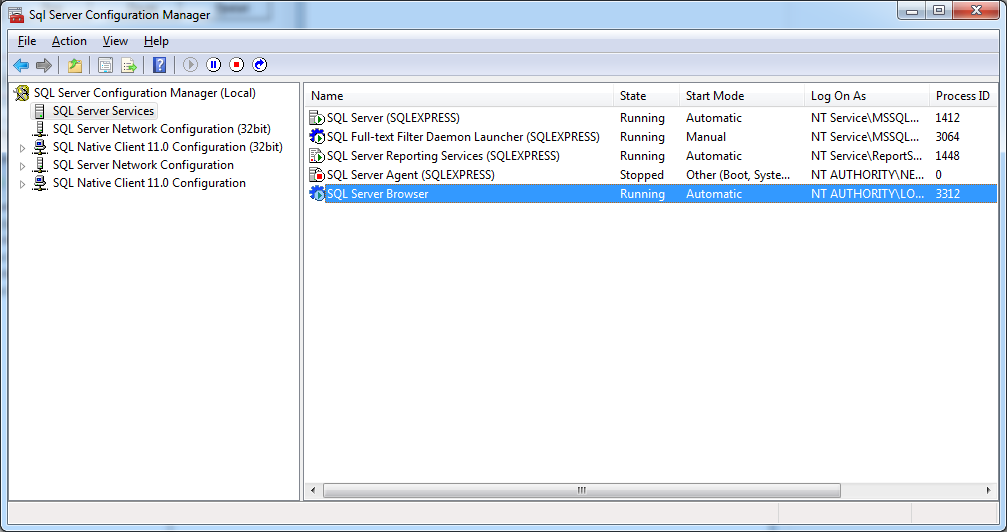
Task: Stop the service with the red stop icon
Action: (237, 65)
